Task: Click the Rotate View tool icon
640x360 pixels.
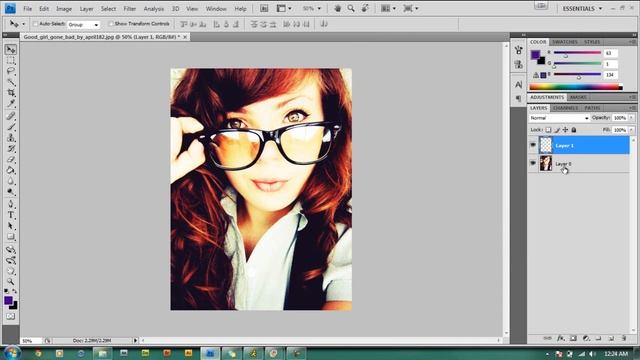Action: pos(365,8)
